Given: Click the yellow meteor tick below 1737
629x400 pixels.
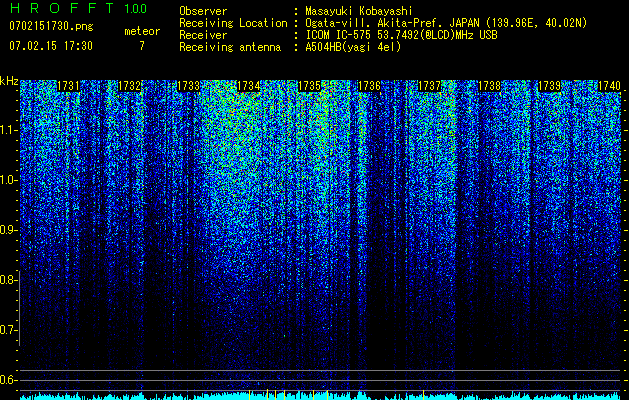Looking at the screenshot, I should click(423, 395).
